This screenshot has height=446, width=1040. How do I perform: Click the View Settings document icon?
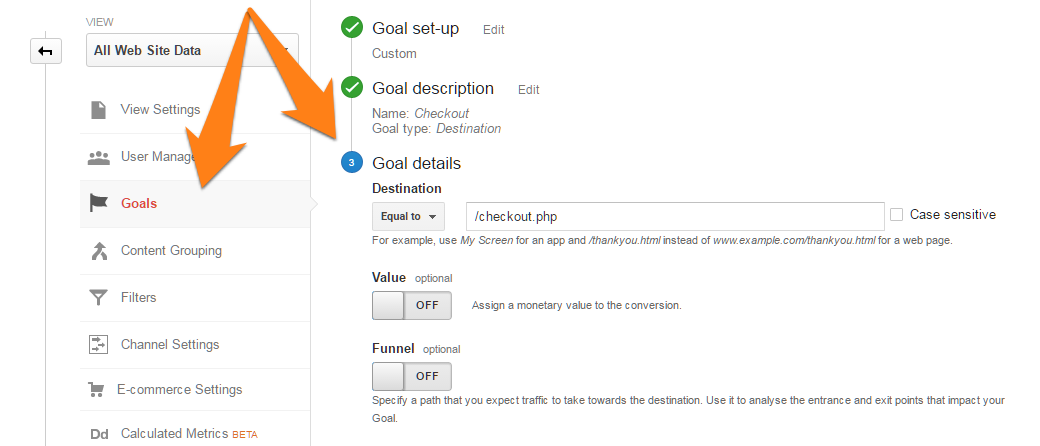[98, 110]
